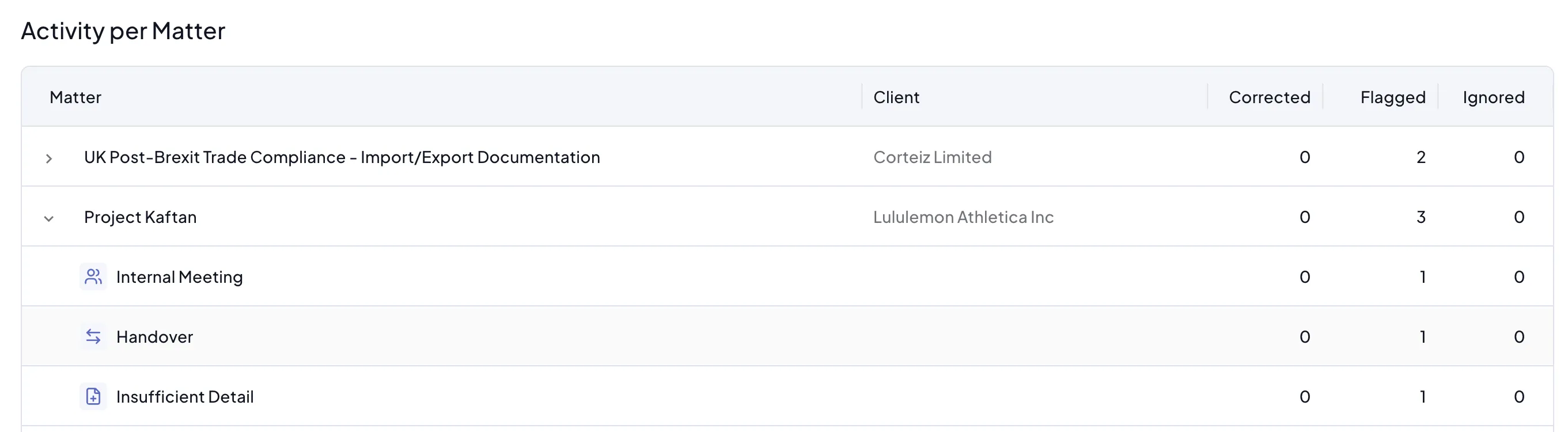Collapse the Project Kaftan row
Image resolution: width=1568 pixels, height=432 pixels.
[x=49, y=218]
